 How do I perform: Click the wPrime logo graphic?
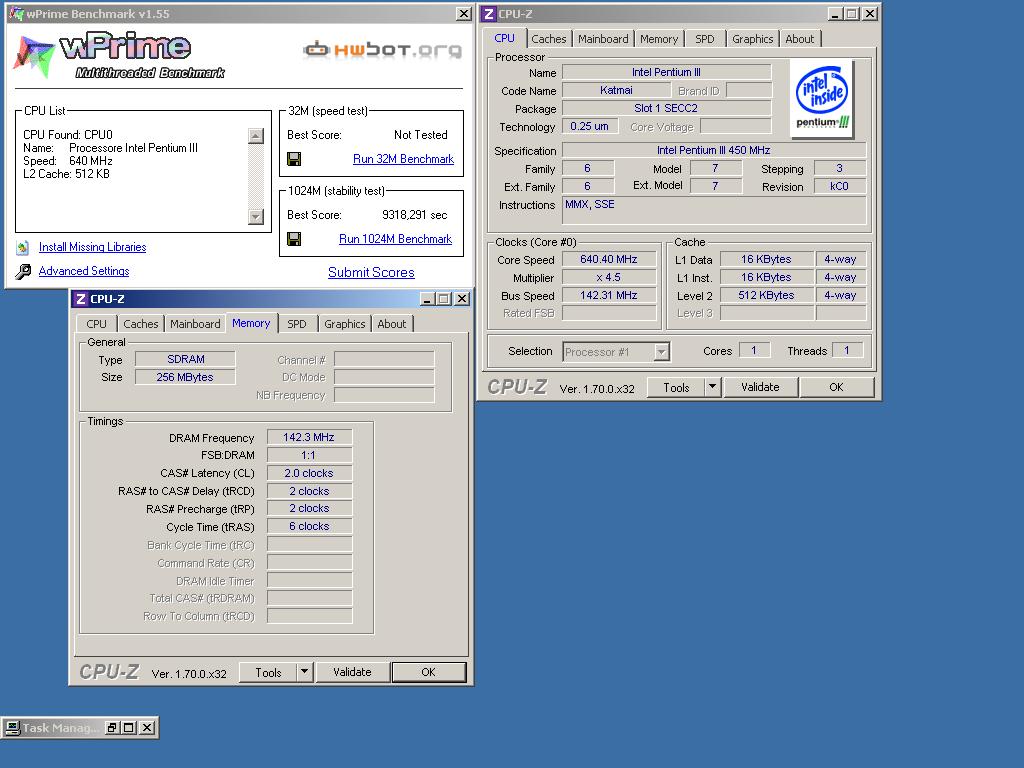tap(119, 56)
